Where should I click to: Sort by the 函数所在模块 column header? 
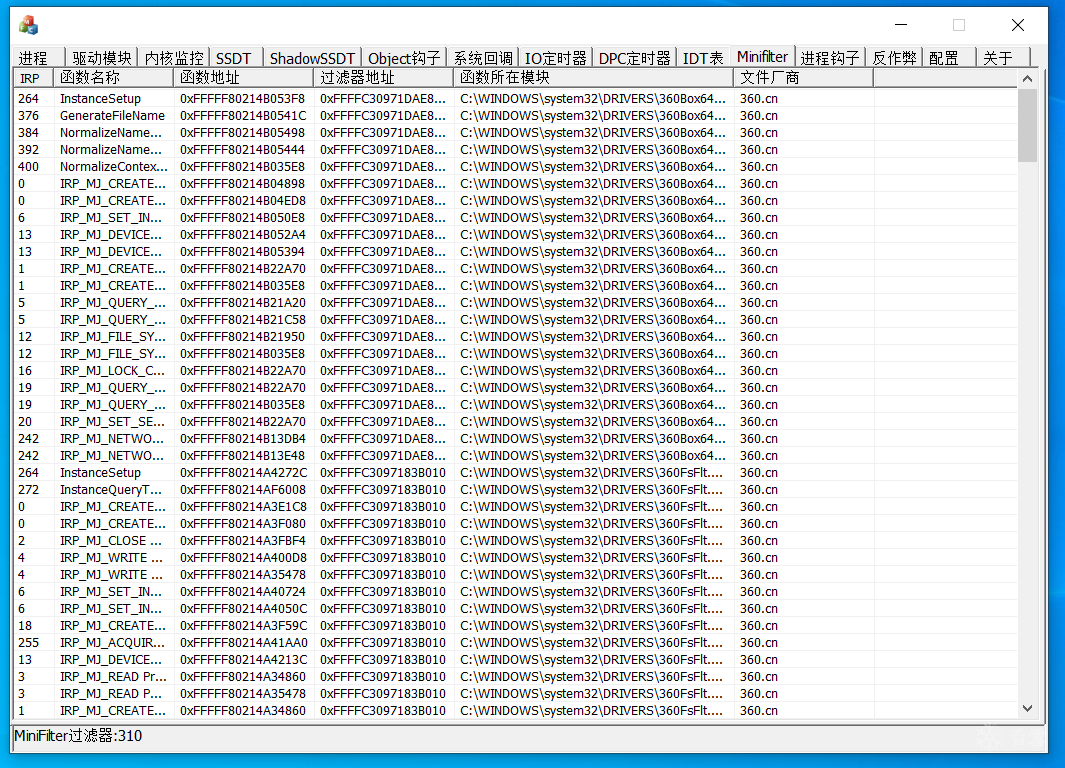tap(594, 78)
